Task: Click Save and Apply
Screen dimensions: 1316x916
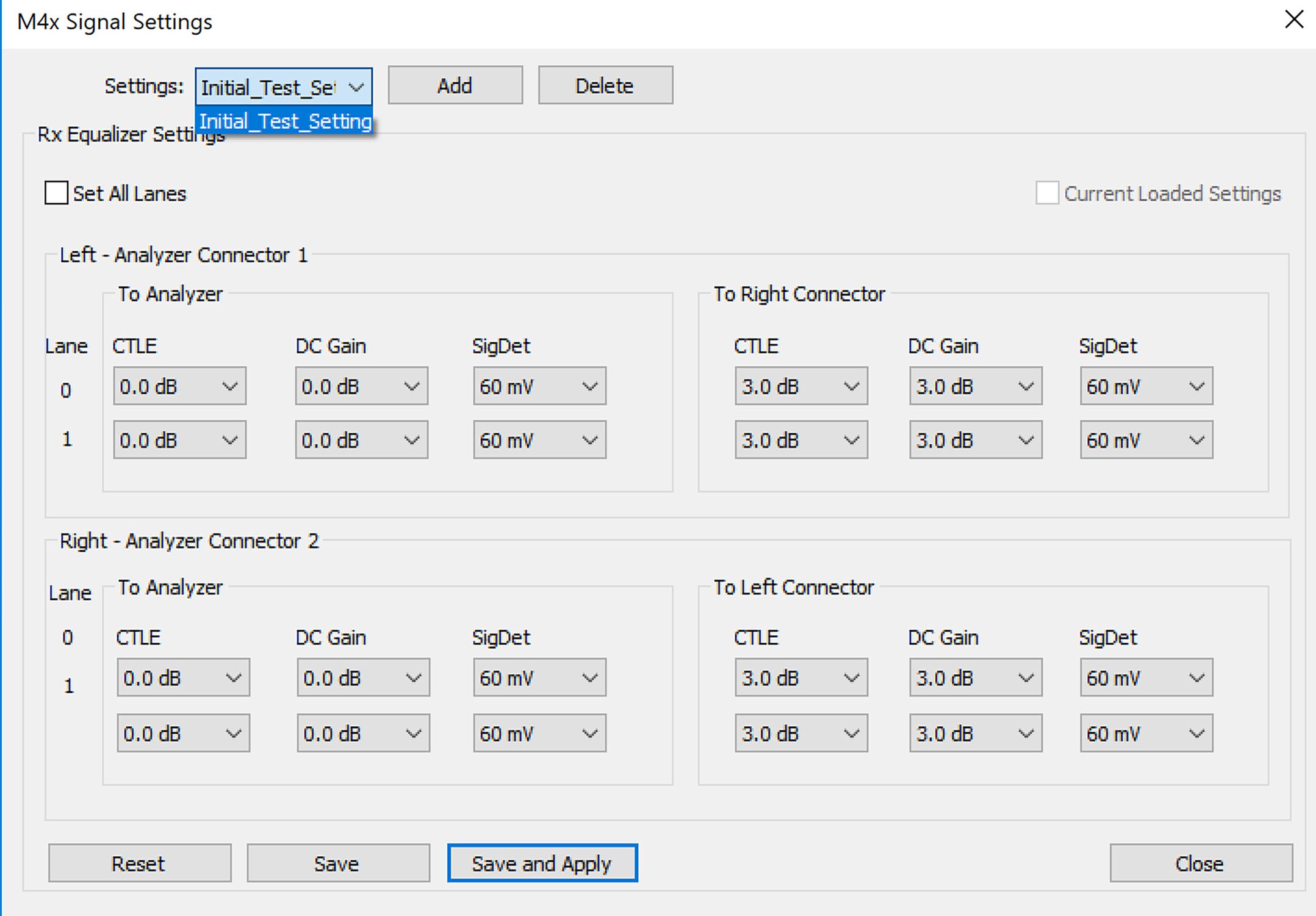Action: pyautogui.click(x=542, y=863)
